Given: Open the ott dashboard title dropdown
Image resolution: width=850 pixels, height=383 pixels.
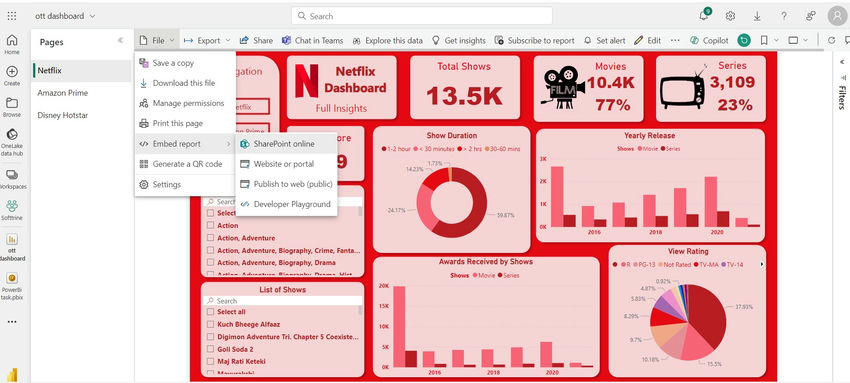Looking at the screenshot, I should tap(92, 16).
